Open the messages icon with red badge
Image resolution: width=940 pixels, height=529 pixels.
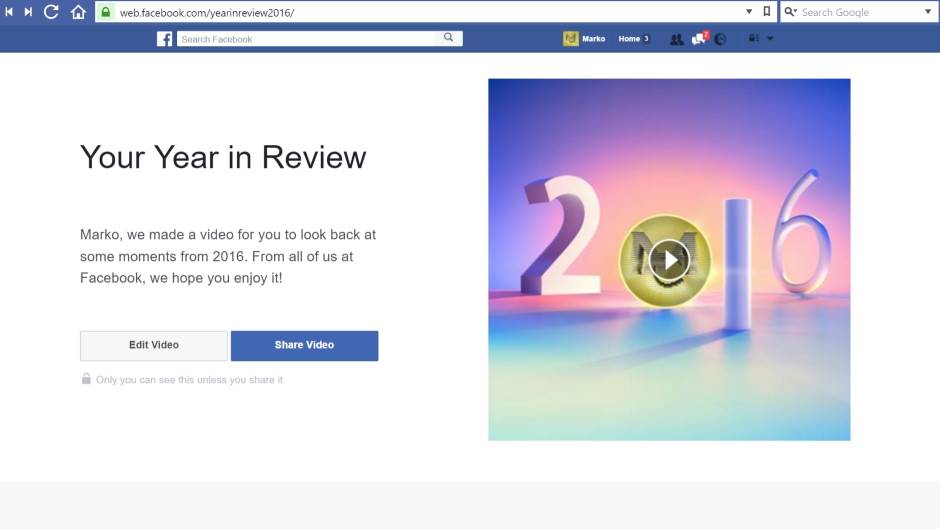(698, 39)
